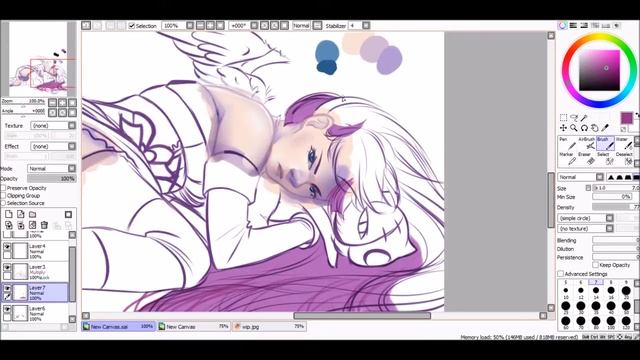Viewport: 640px width, 360px height.
Task: Enable Clipping Group
Action: 3,196
